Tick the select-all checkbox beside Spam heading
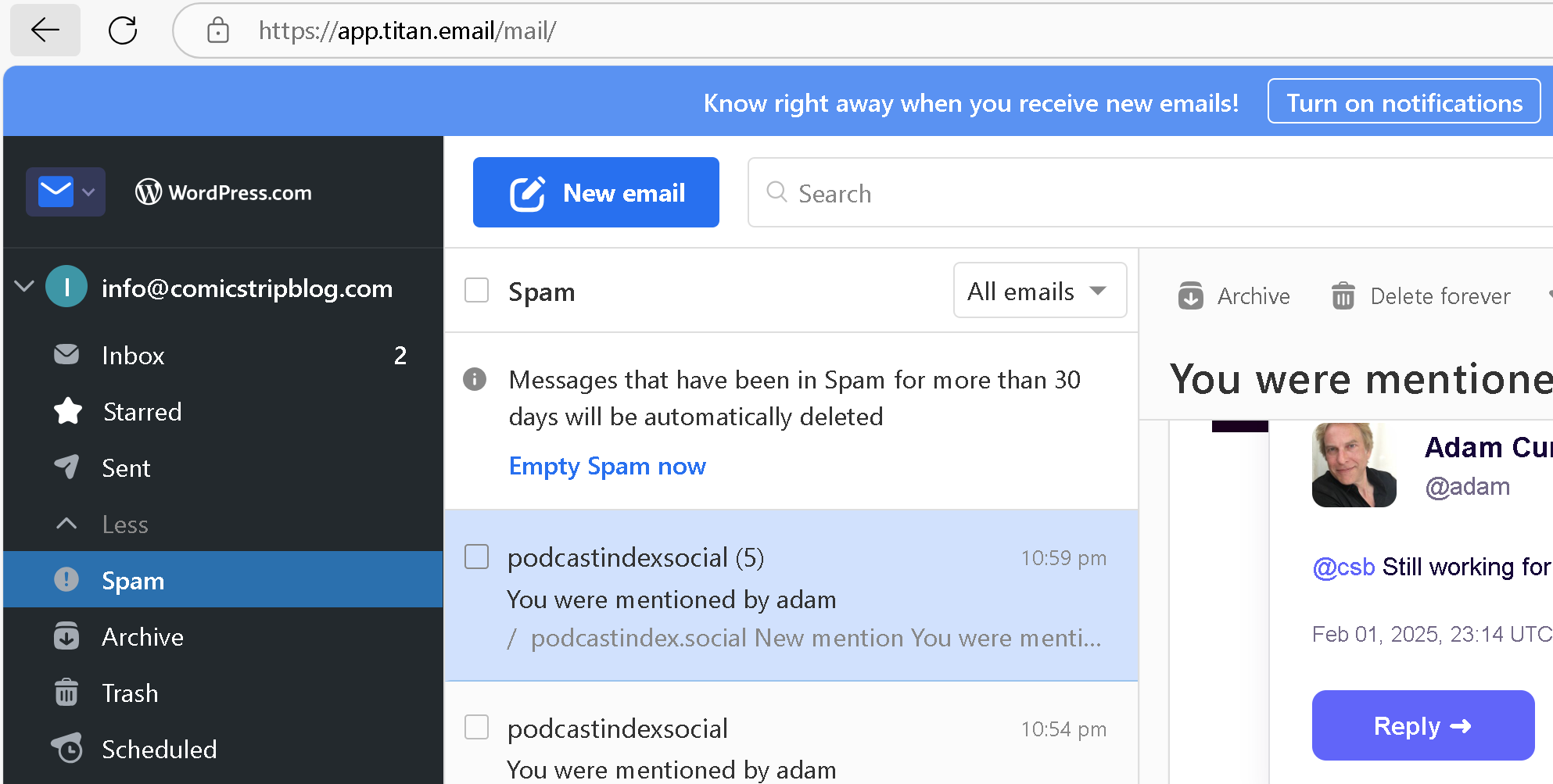The height and width of the screenshot is (784, 1553). [x=477, y=291]
